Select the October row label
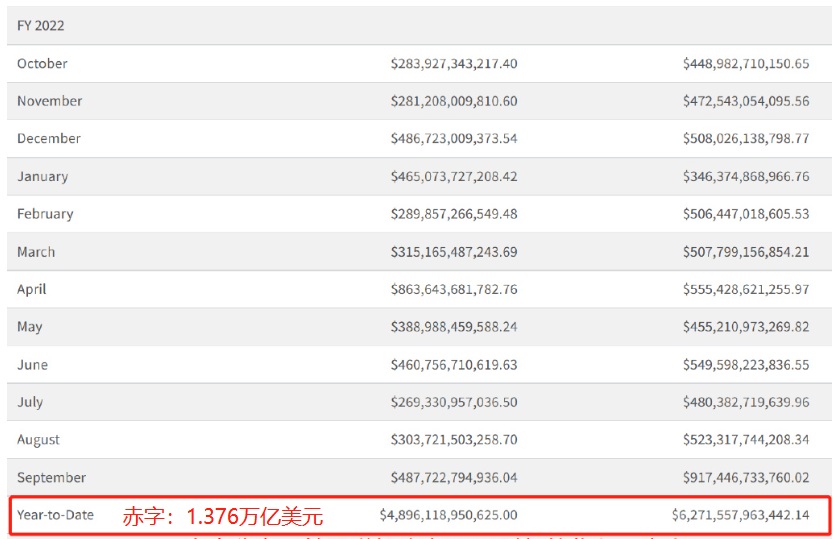The image size is (840, 539). 42,63
